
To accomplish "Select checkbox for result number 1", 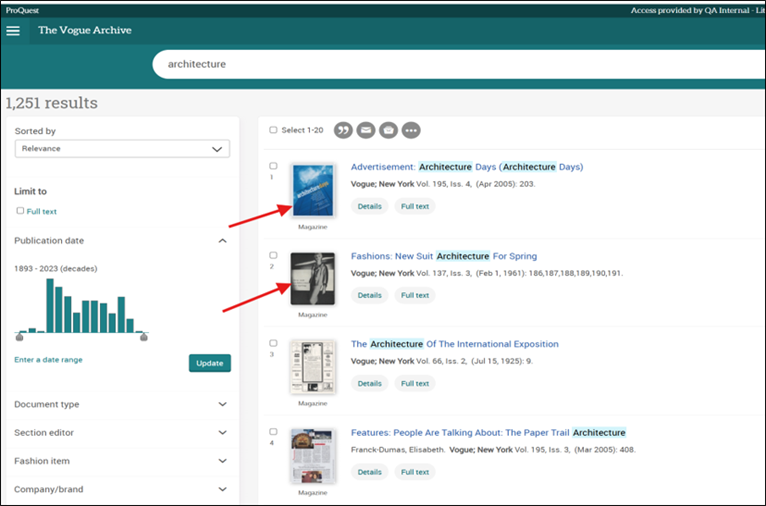I will click(x=273, y=166).
